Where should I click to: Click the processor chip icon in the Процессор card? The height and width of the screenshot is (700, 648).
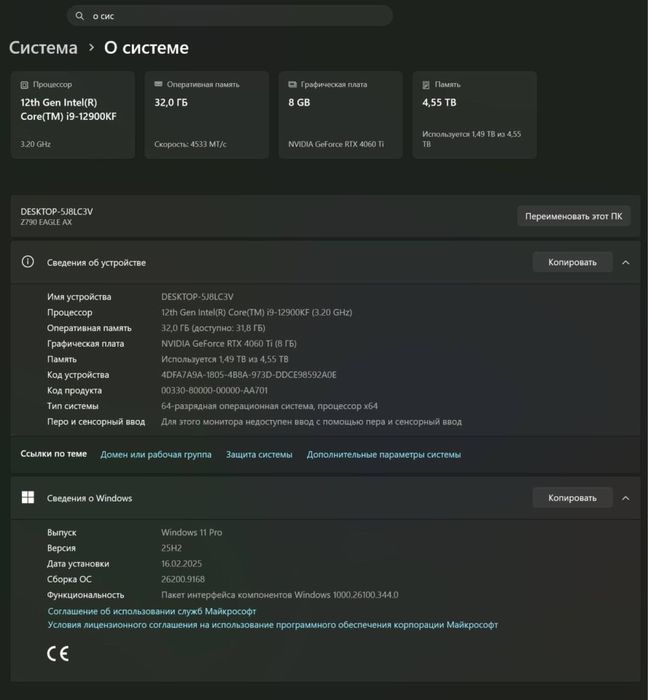pos(25,85)
